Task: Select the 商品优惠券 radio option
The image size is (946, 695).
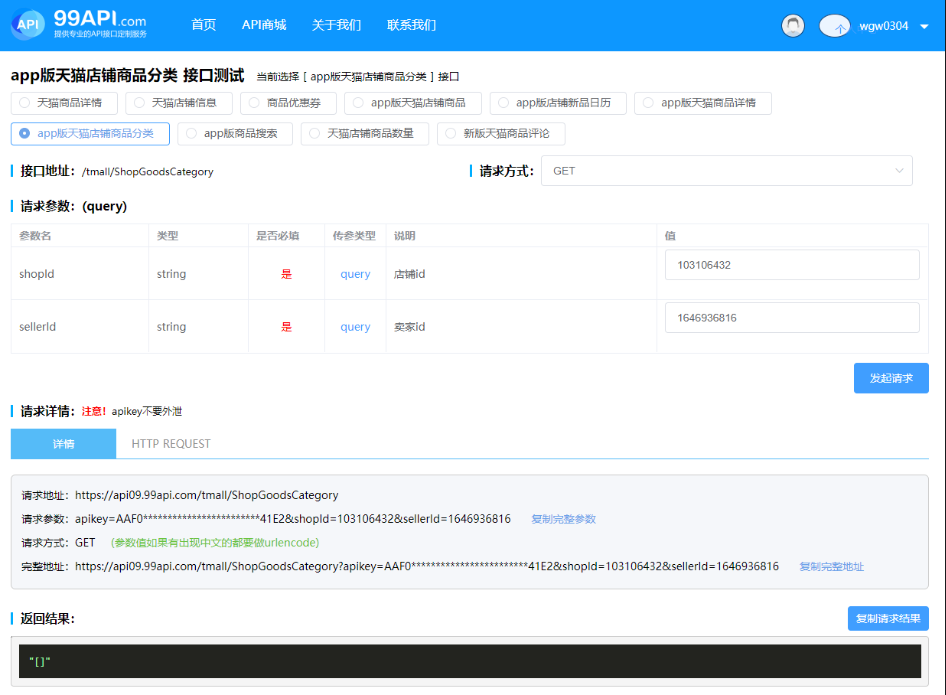Action: [288, 103]
